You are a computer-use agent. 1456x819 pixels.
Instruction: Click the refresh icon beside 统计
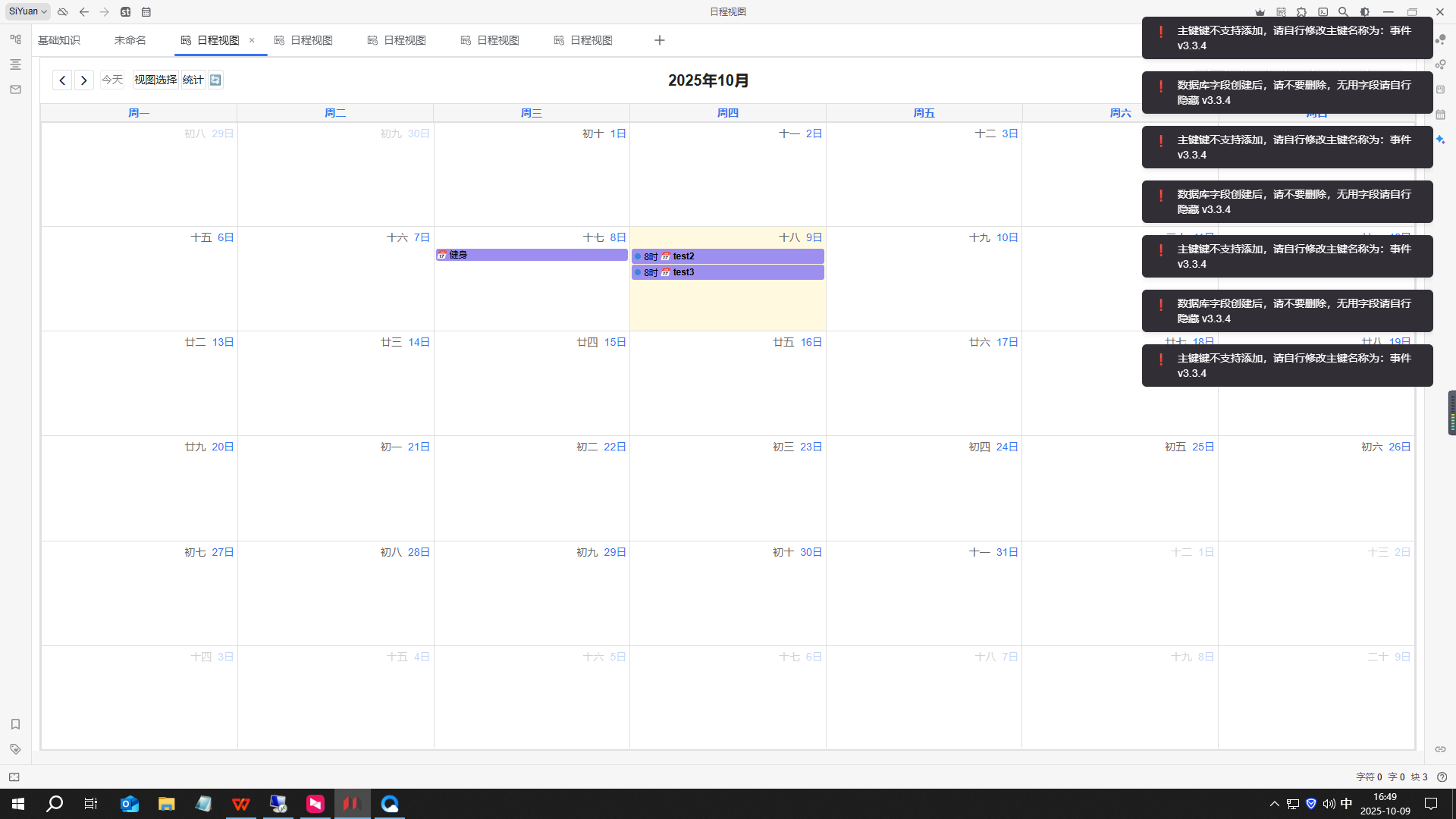coord(215,80)
